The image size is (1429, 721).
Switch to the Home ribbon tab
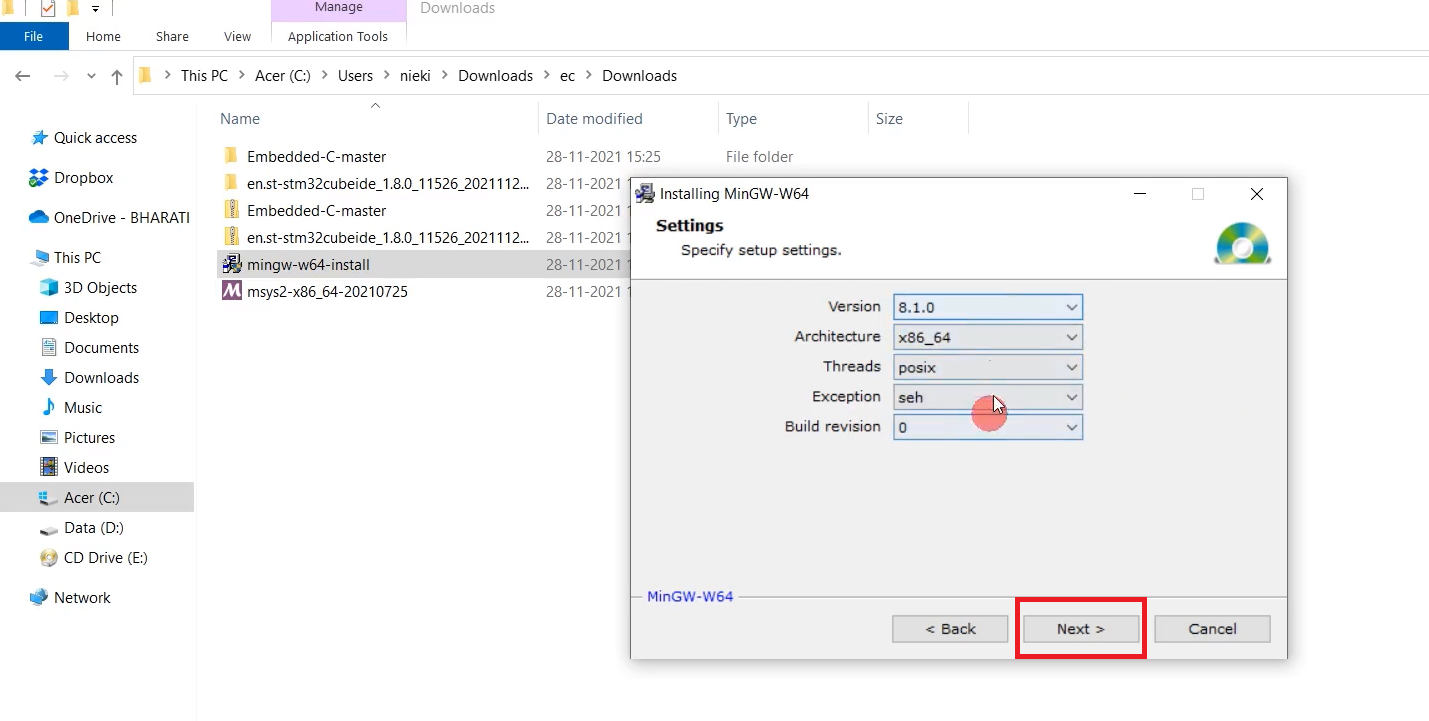point(103,36)
